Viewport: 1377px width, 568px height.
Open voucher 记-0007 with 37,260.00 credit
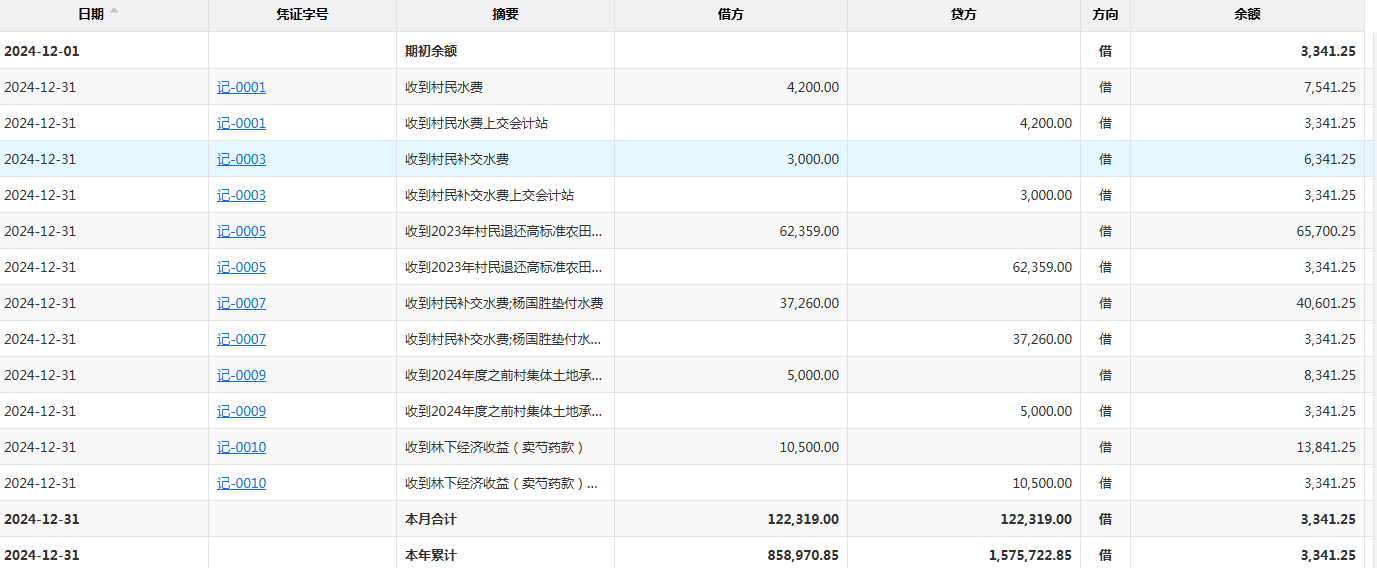(241, 339)
